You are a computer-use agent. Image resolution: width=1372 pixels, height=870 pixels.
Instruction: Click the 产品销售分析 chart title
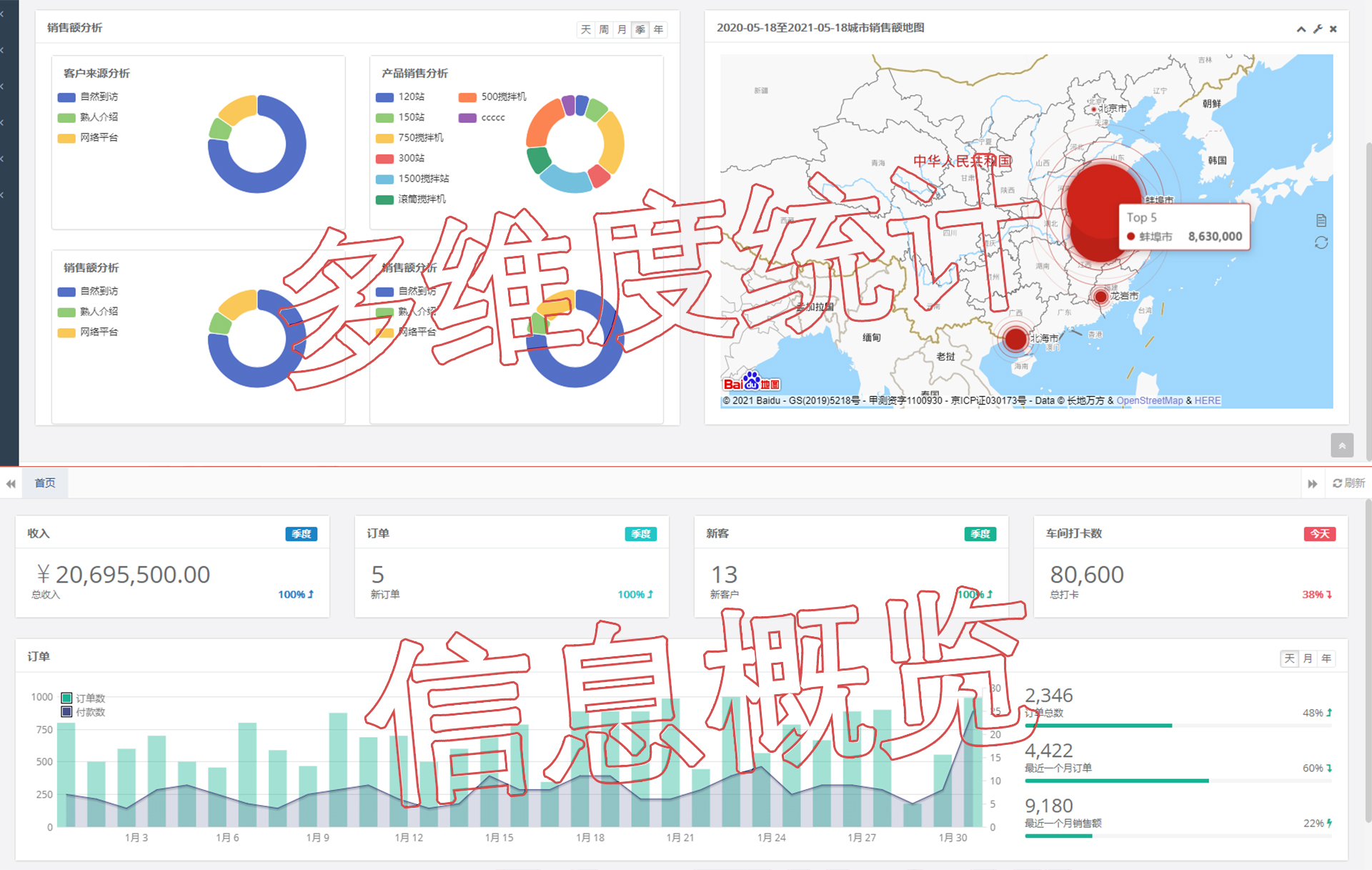pyautogui.click(x=414, y=73)
